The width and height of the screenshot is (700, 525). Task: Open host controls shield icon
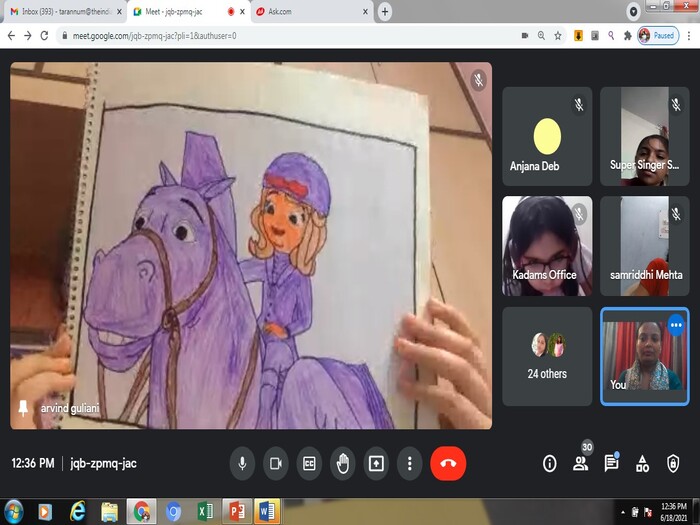click(x=673, y=463)
